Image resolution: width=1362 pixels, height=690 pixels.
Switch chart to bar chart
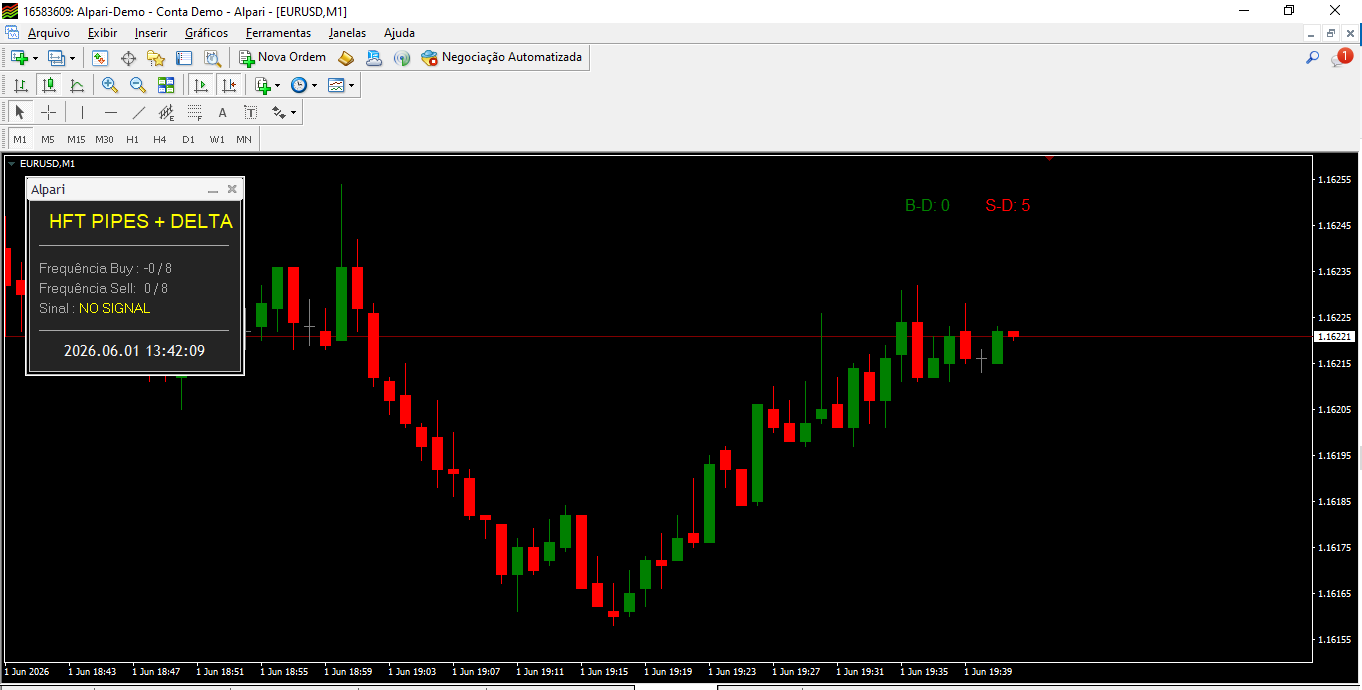click(x=20, y=85)
